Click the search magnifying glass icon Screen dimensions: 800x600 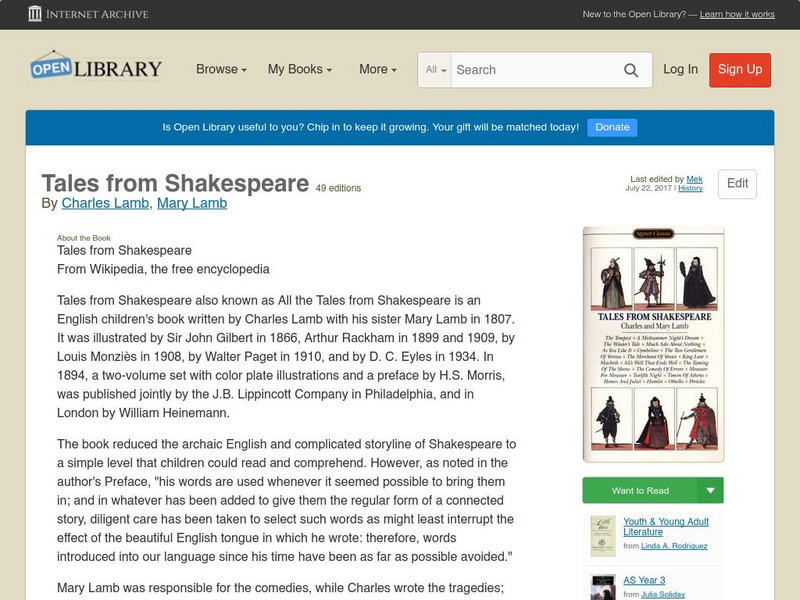(631, 70)
